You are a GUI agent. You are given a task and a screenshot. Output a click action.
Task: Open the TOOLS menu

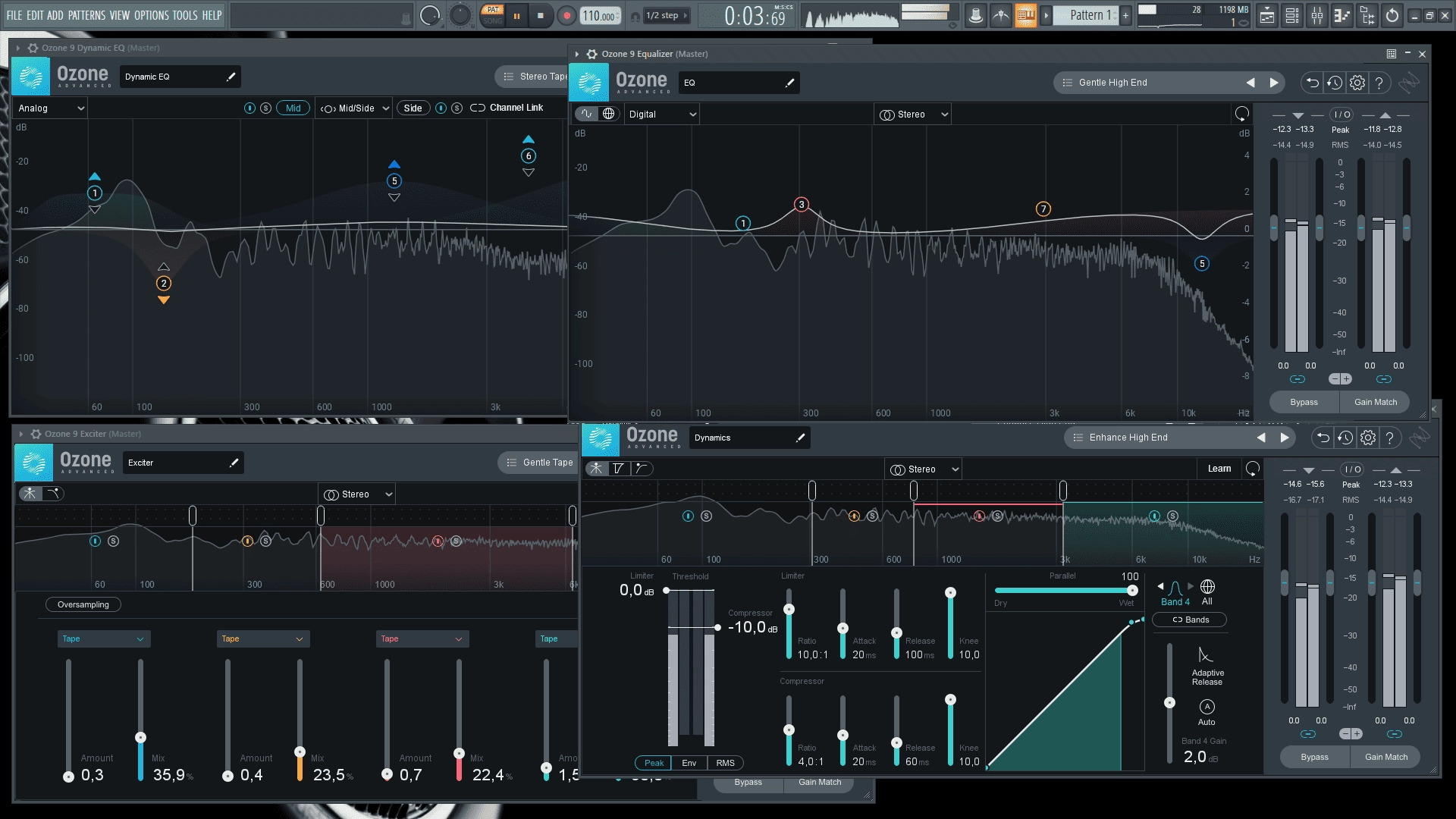pos(185,15)
